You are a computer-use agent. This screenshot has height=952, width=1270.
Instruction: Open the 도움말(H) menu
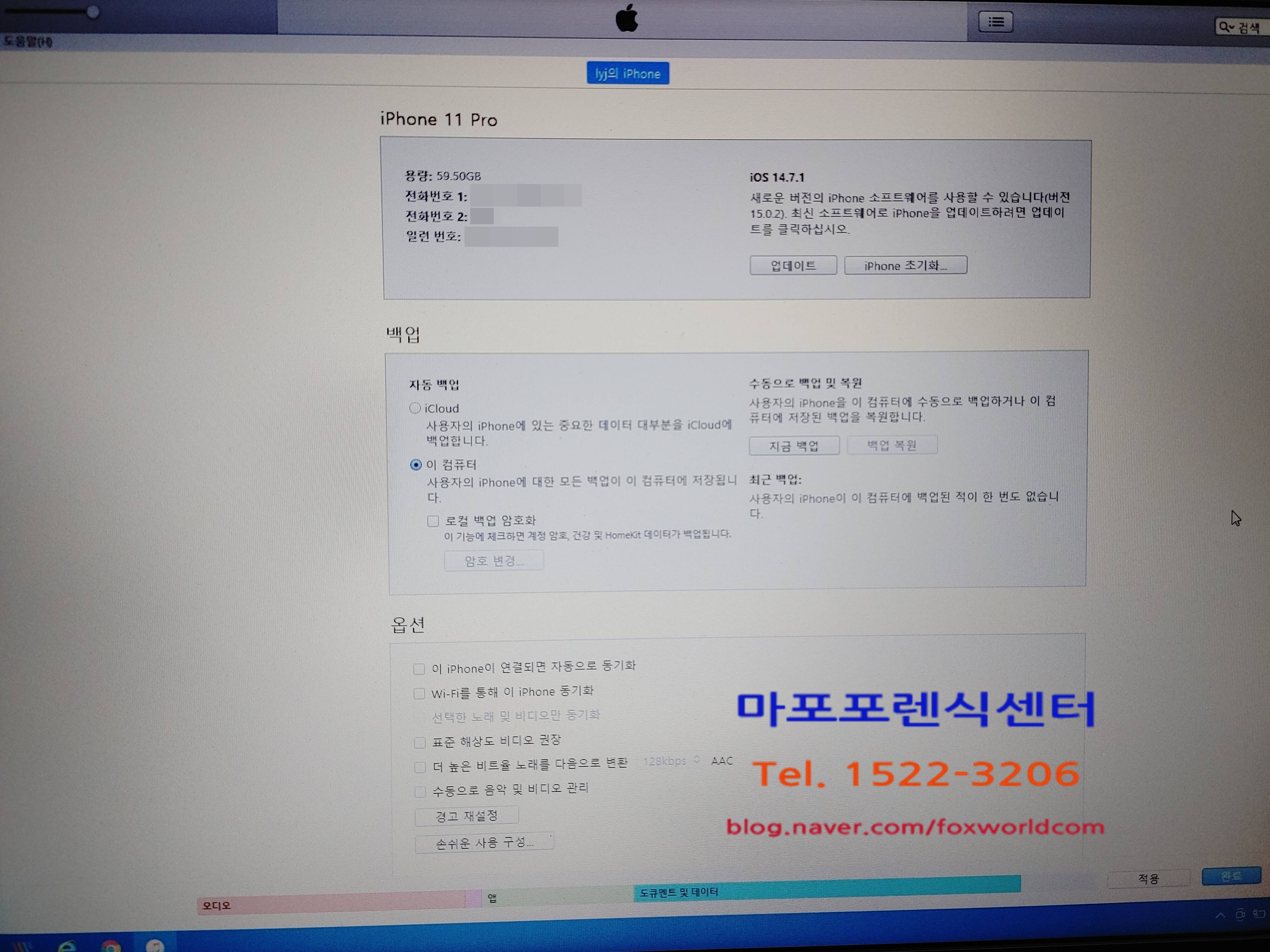point(28,42)
